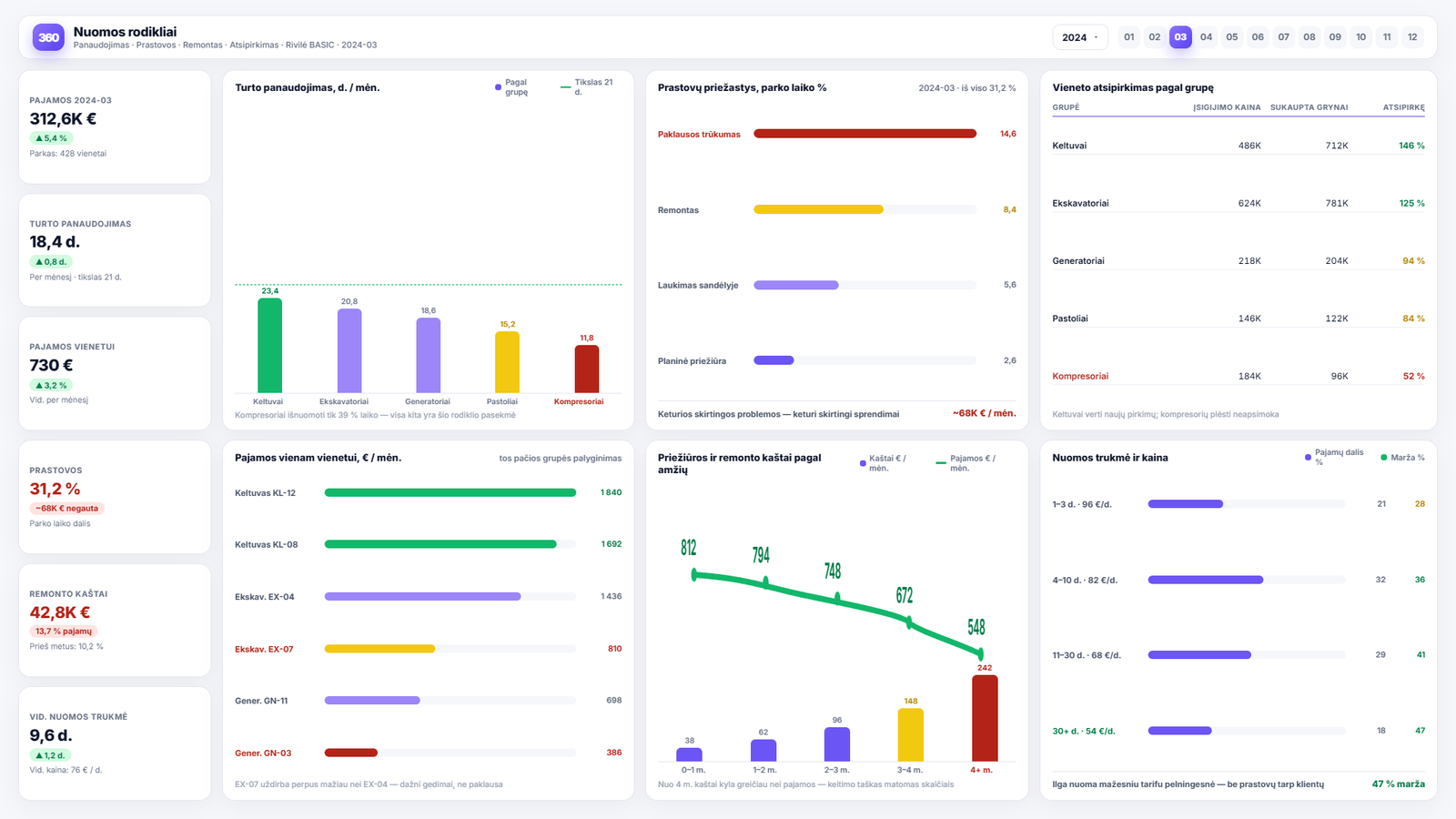Click the 42,8K € repair cost value
Image resolution: width=1456 pixels, height=819 pixels.
60,612
